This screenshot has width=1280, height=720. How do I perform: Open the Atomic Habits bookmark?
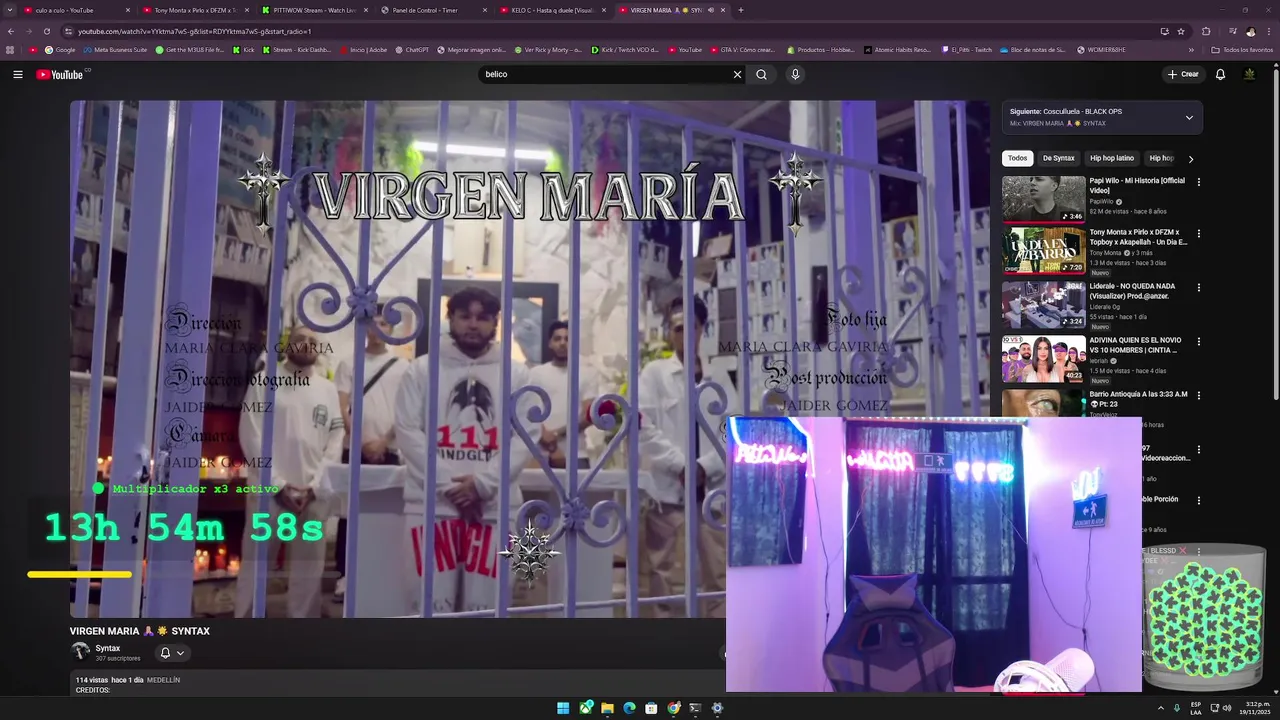point(898,50)
